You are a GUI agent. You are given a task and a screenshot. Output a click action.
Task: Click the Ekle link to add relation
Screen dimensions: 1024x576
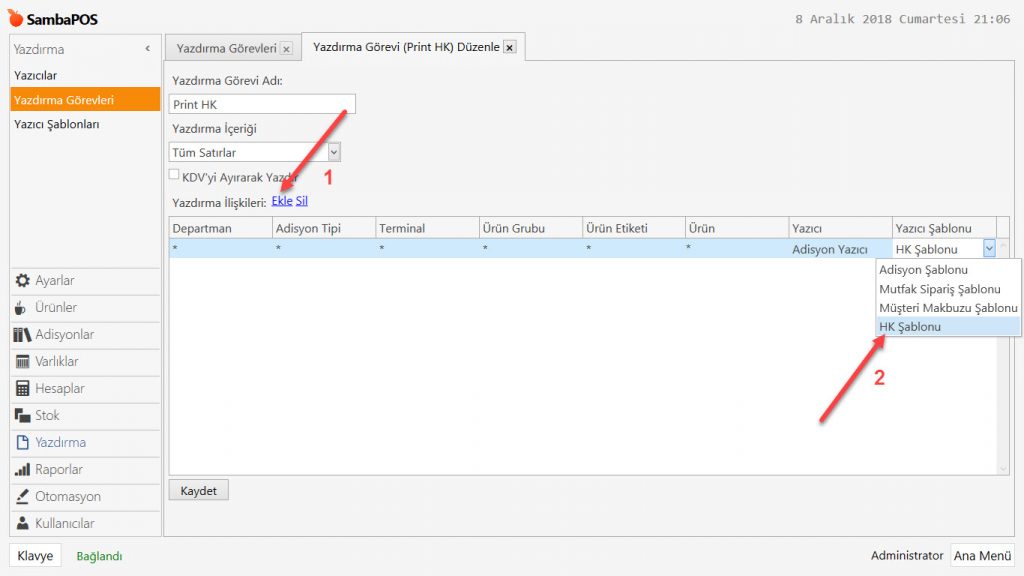point(282,201)
